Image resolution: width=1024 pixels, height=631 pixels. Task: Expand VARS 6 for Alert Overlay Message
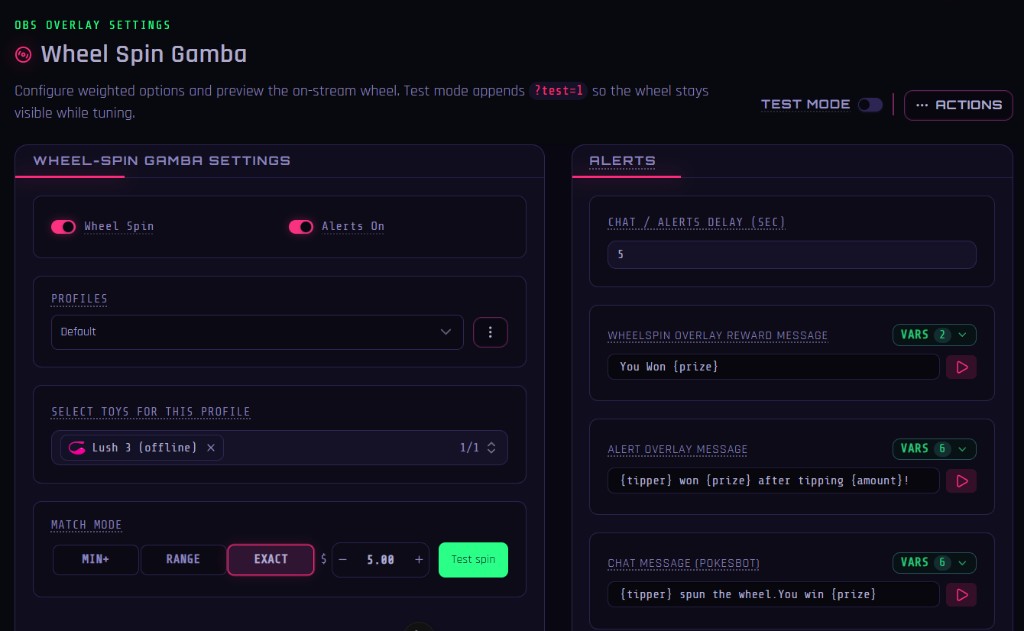coord(934,449)
